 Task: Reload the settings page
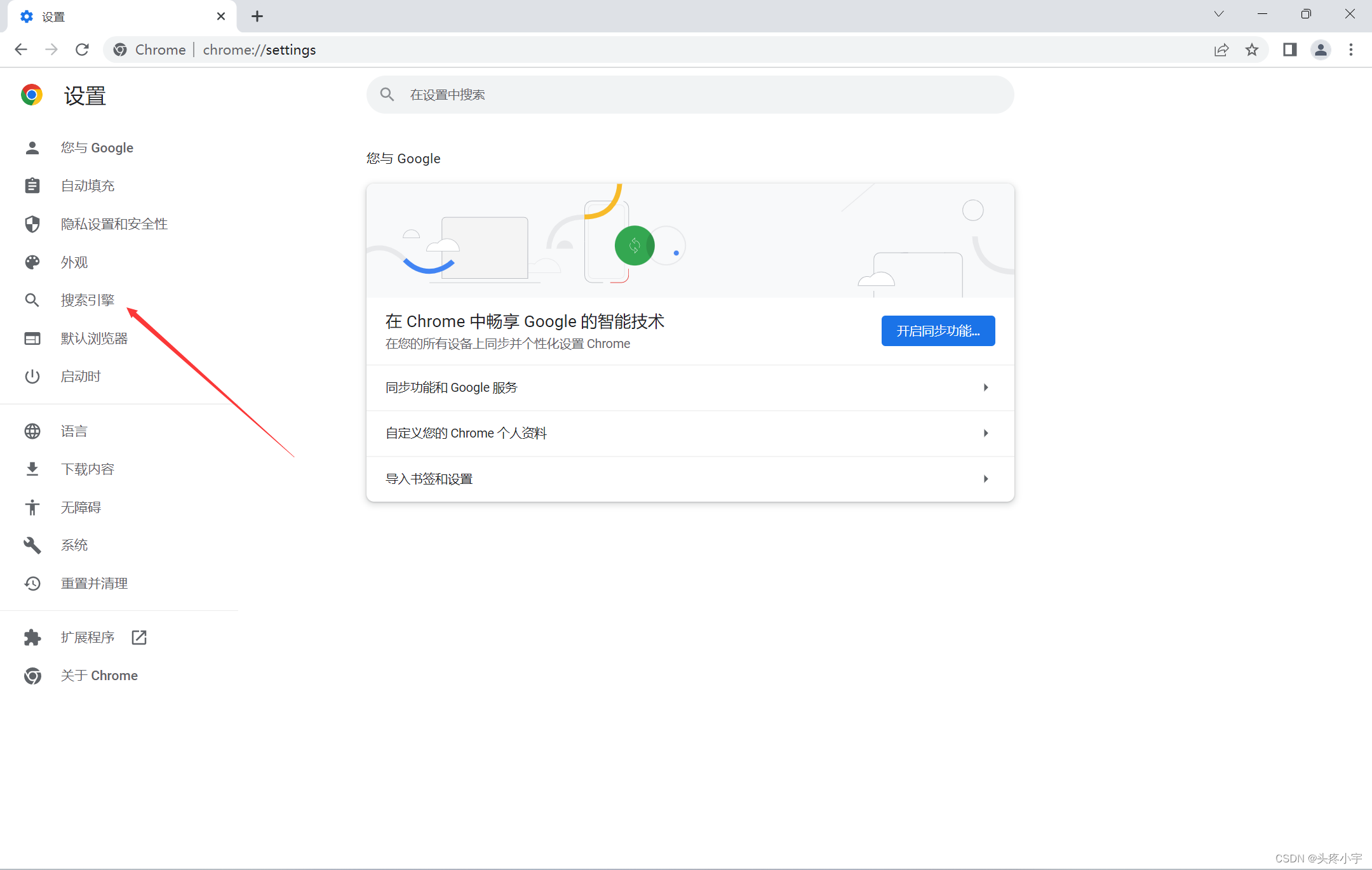[x=82, y=50]
